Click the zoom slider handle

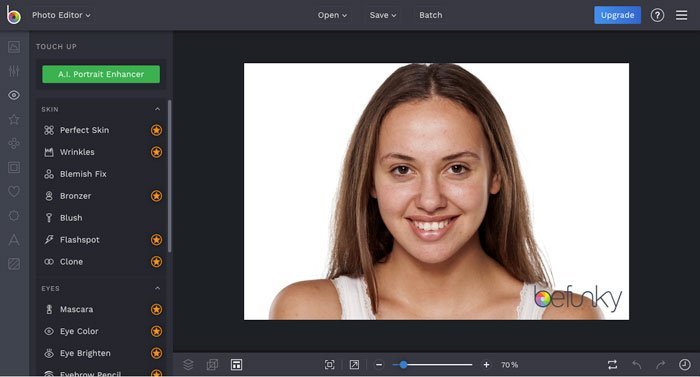(403, 365)
